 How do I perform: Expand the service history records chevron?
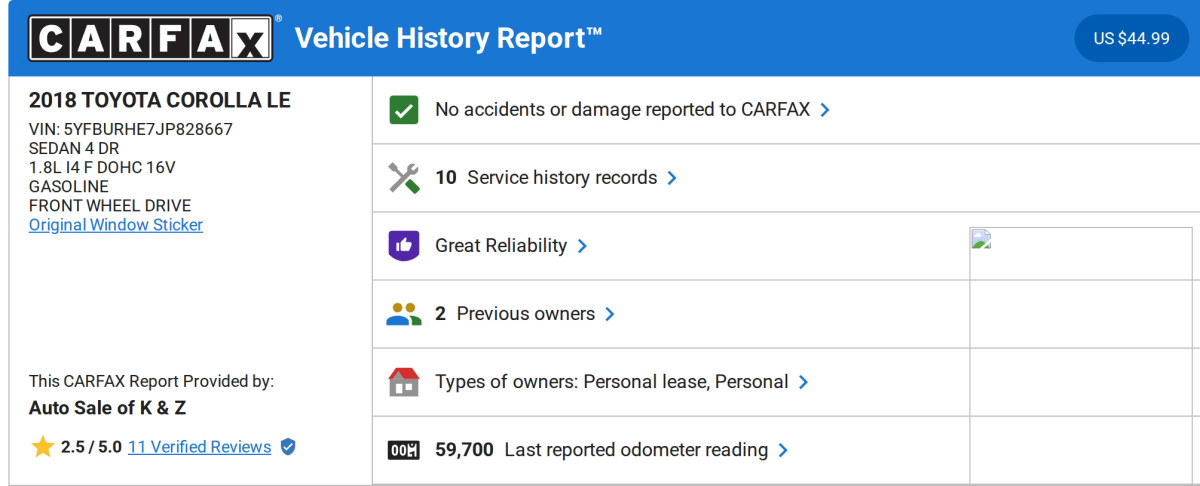click(672, 178)
